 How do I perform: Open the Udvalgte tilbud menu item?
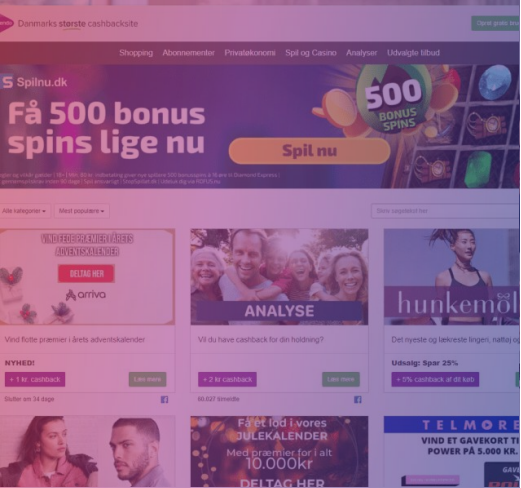[413, 53]
